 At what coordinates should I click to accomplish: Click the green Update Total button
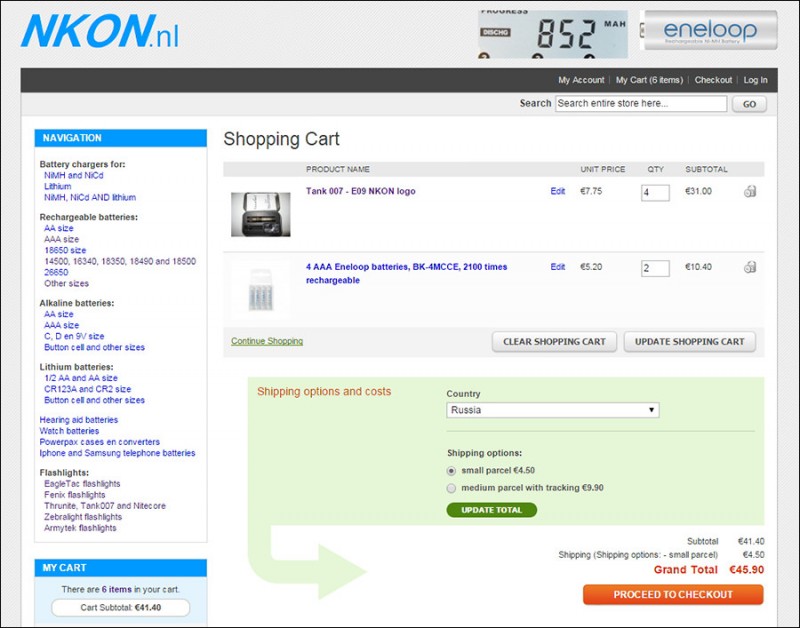click(x=491, y=510)
